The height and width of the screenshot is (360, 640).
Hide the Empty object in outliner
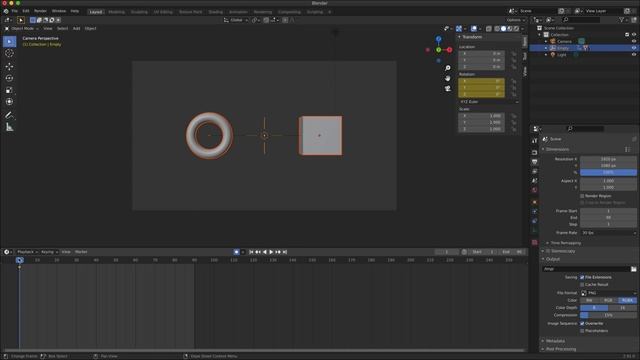634,48
